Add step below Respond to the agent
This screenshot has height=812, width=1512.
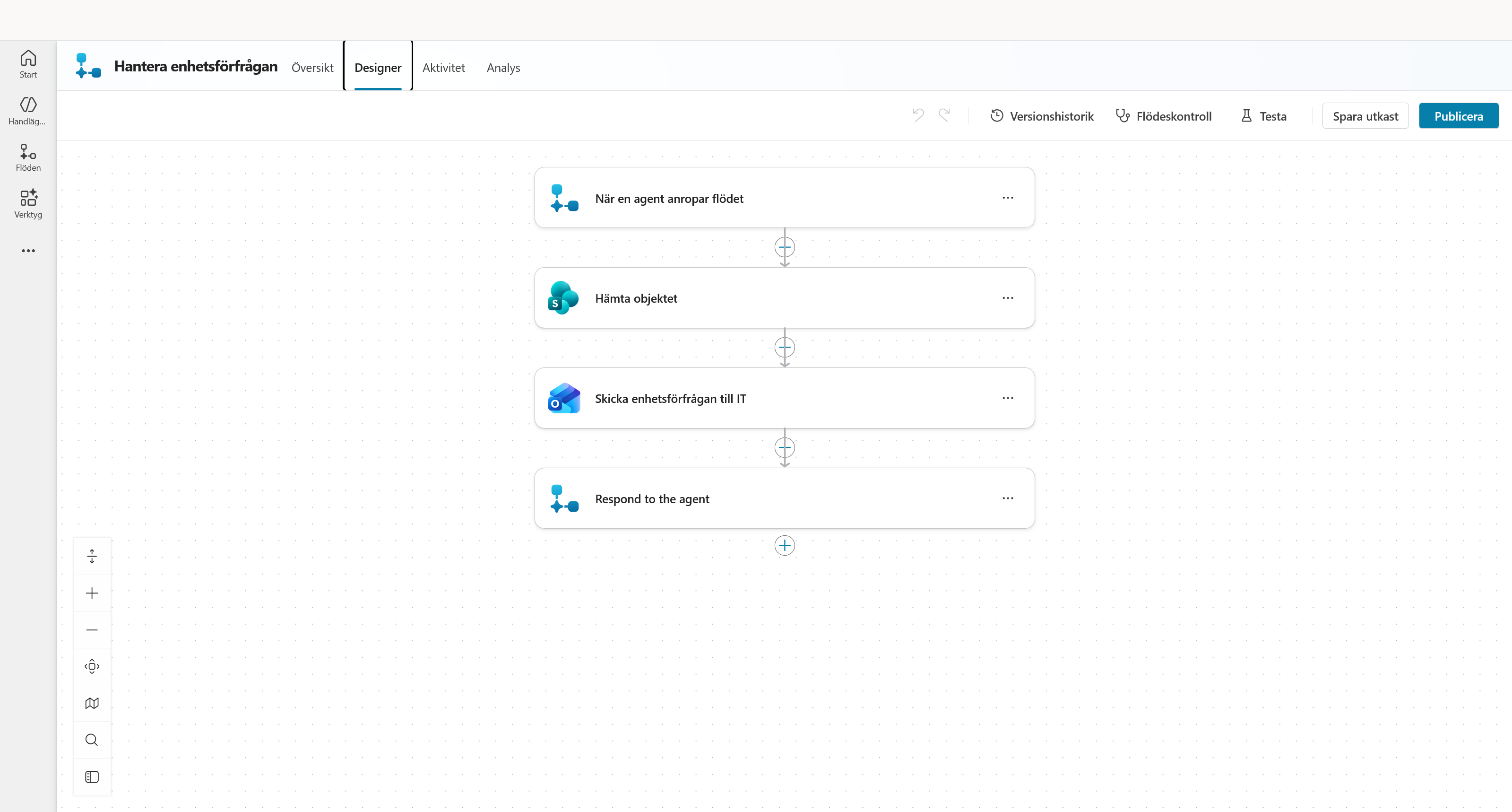pos(785,545)
